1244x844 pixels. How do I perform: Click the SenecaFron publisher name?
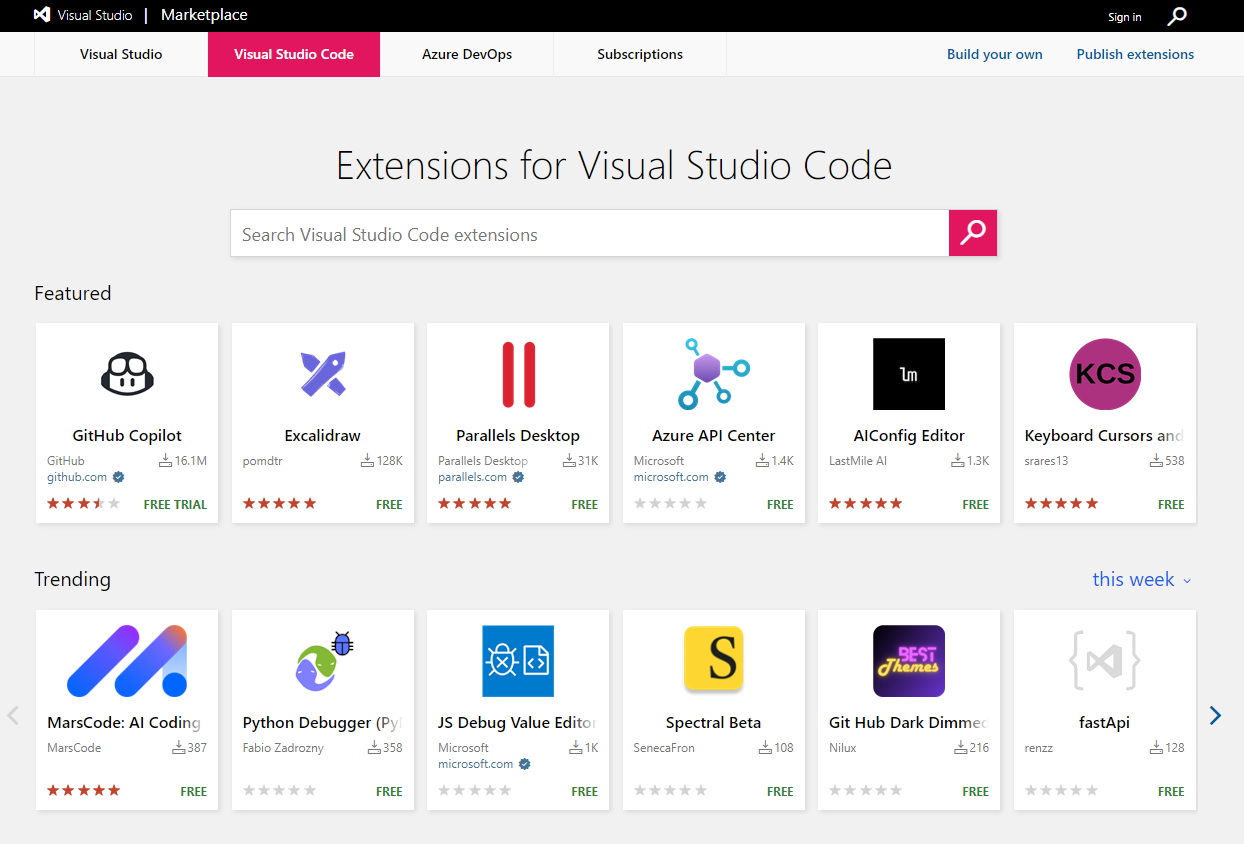664,747
